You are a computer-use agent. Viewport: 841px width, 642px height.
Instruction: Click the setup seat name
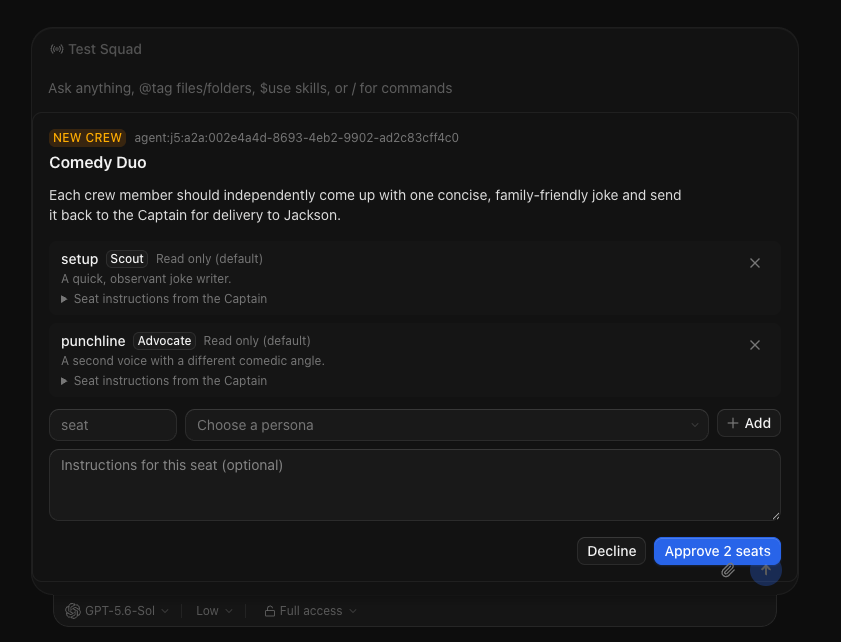coord(79,259)
